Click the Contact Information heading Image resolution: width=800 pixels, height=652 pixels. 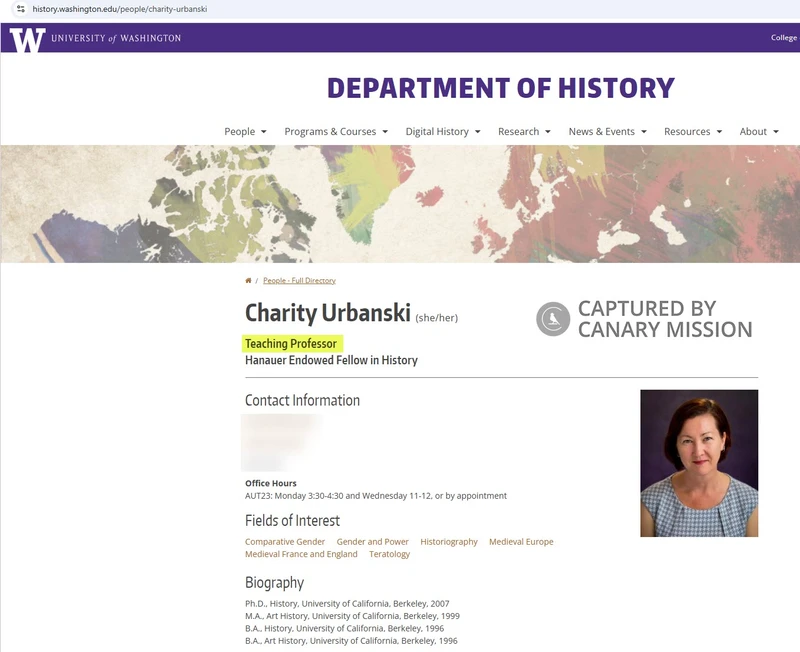click(x=302, y=400)
